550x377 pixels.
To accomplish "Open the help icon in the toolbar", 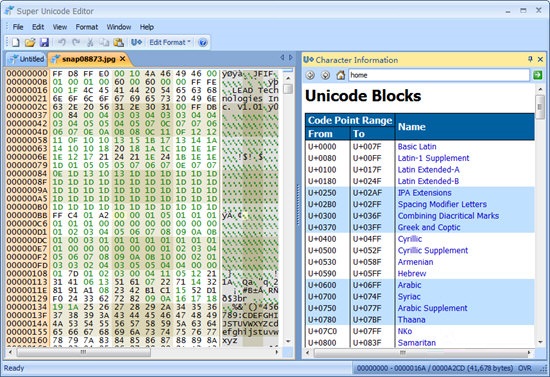I will coord(203,43).
